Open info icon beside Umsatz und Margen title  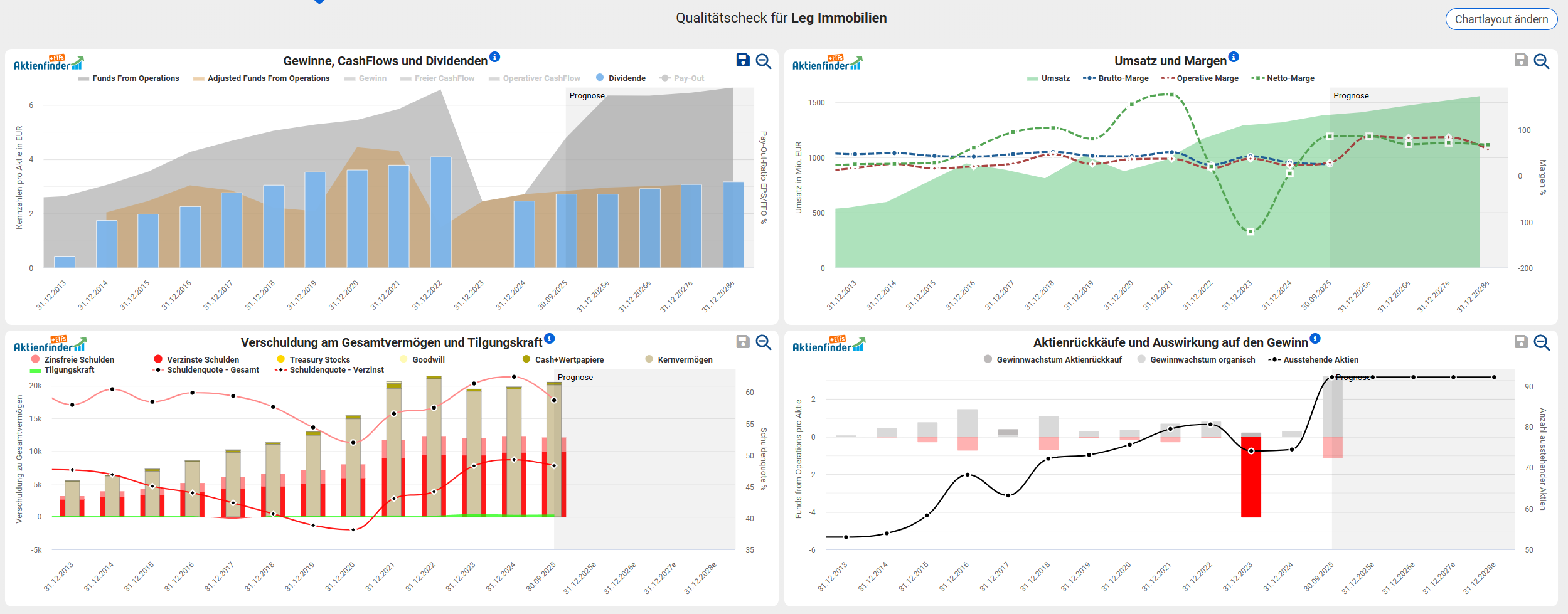1234,57
